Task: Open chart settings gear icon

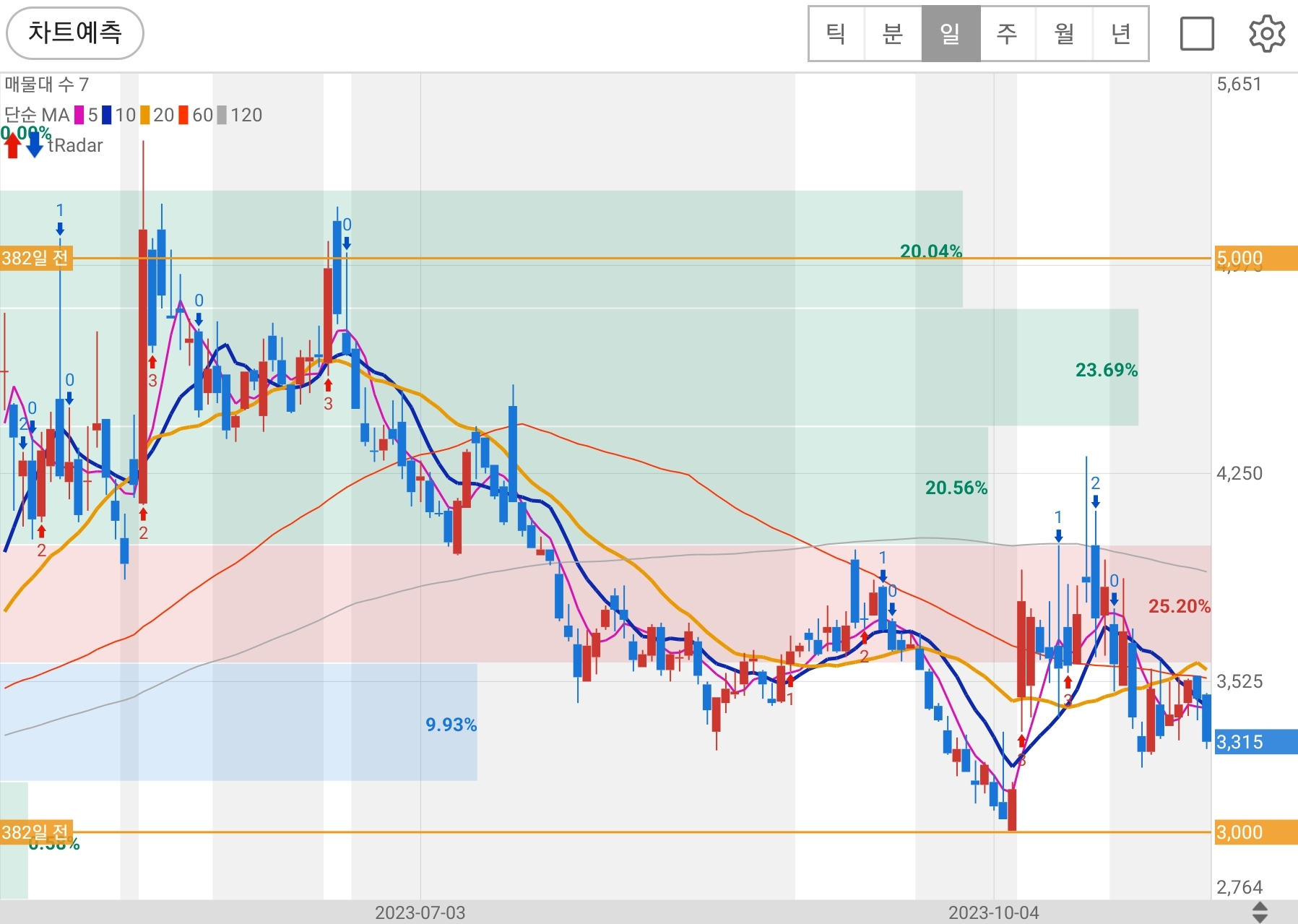Action: (x=1267, y=34)
